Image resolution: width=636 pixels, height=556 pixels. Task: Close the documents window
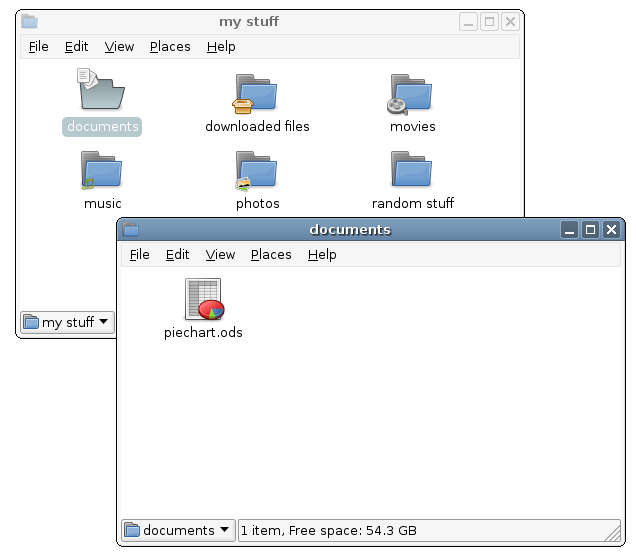point(611,230)
